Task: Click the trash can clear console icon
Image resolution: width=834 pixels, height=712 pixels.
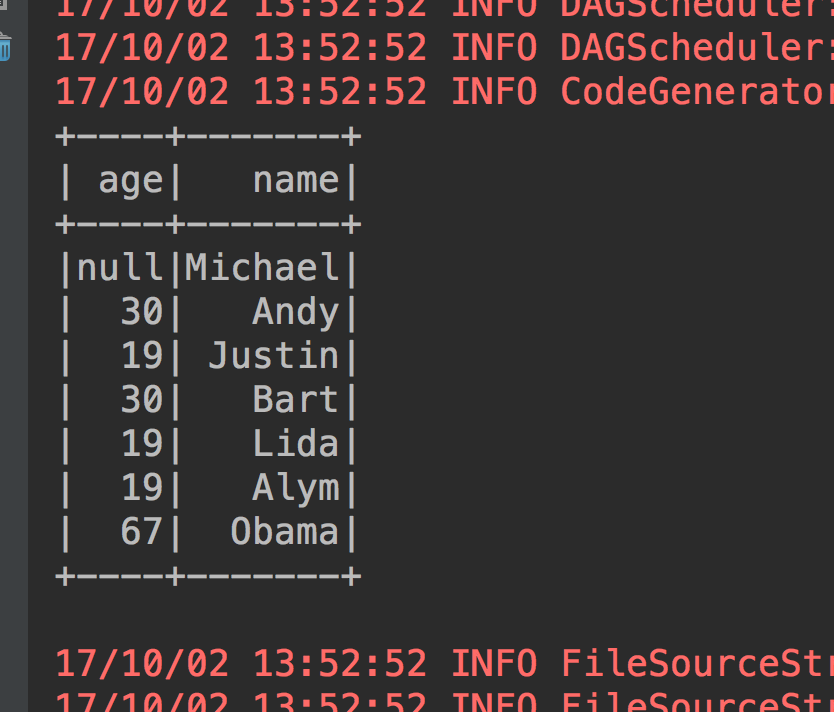Action: click(5, 47)
